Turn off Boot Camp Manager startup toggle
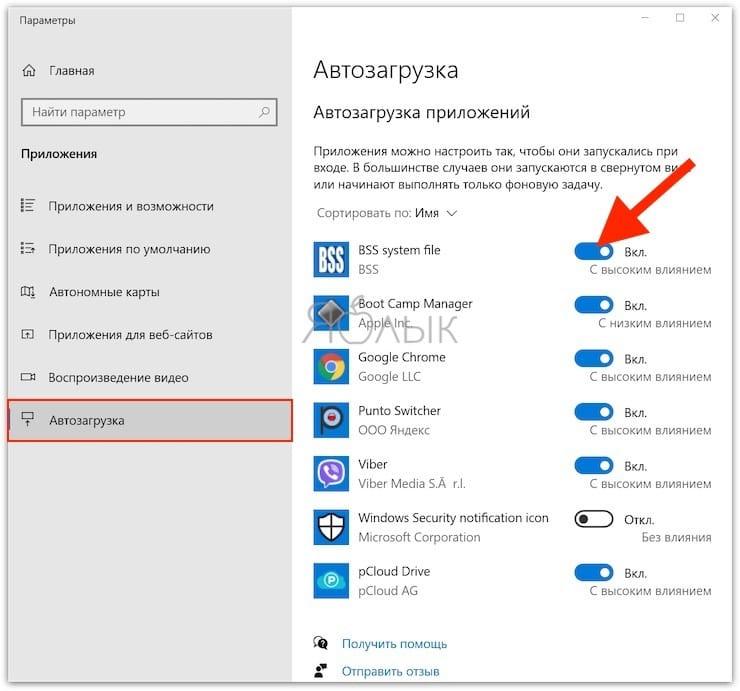 coord(594,305)
